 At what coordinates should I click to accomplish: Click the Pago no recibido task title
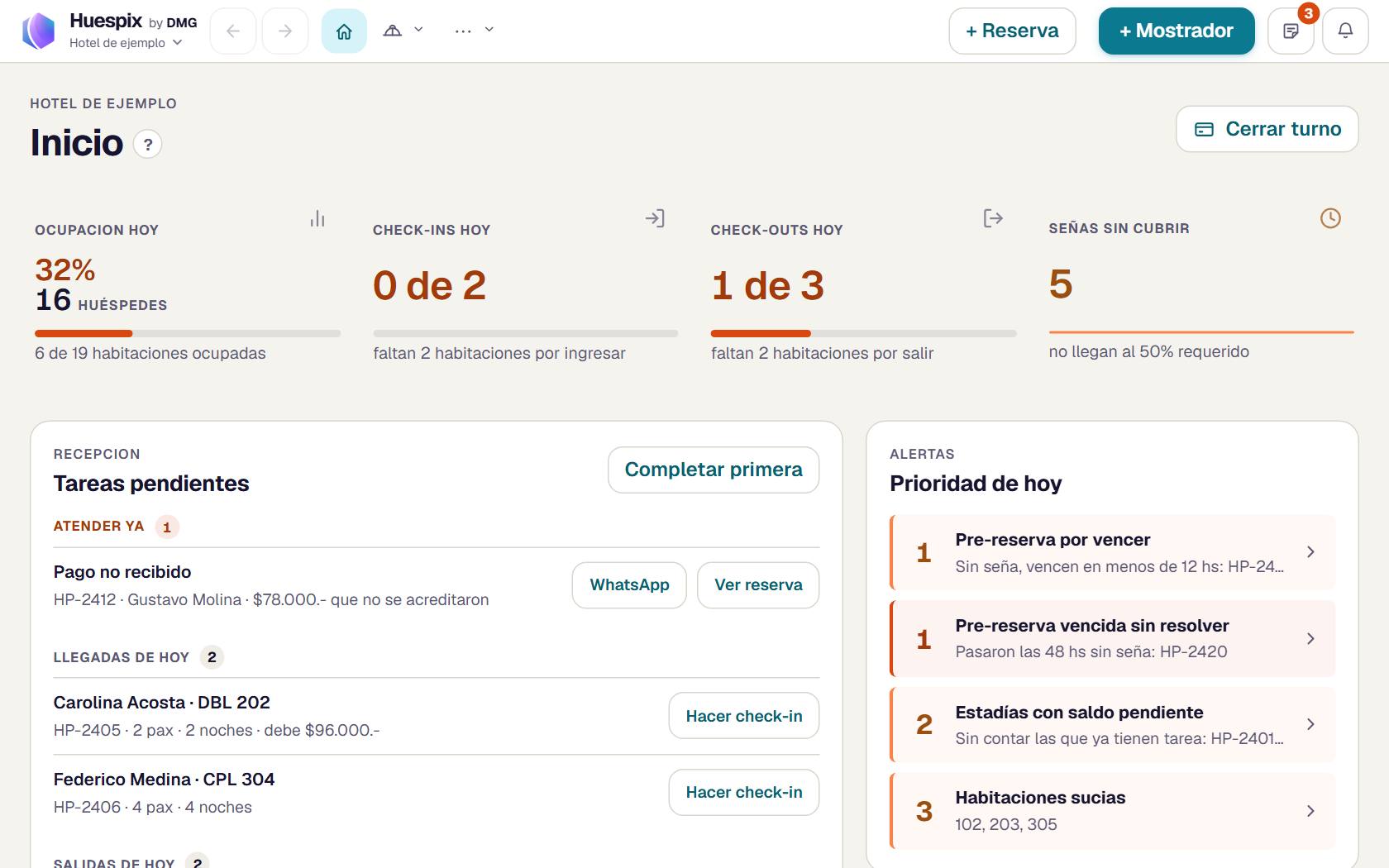pyautogui.click(x=122, y=572)
